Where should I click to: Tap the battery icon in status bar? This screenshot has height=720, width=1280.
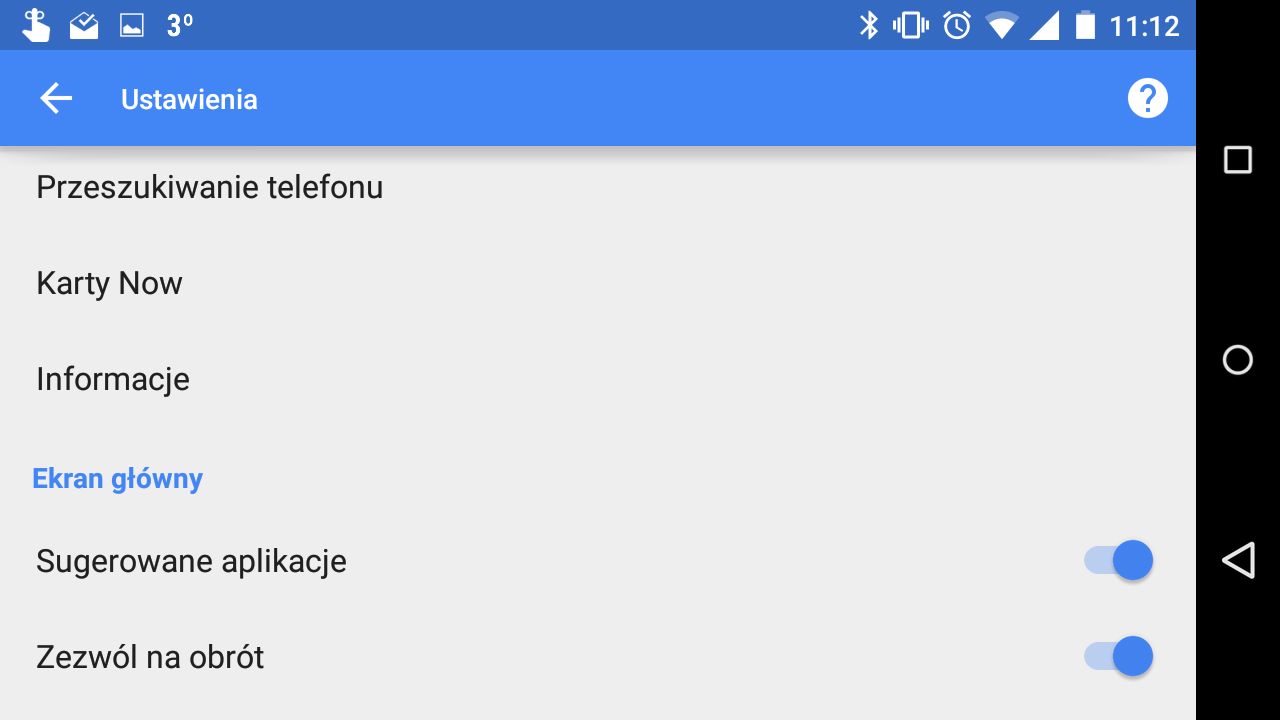tap(1085, 25)
